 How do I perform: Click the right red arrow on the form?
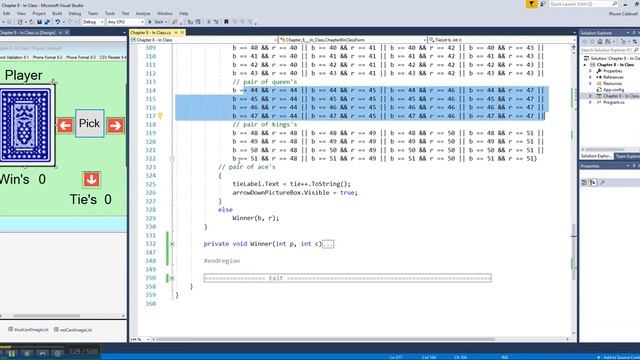(x=116, y=125)
